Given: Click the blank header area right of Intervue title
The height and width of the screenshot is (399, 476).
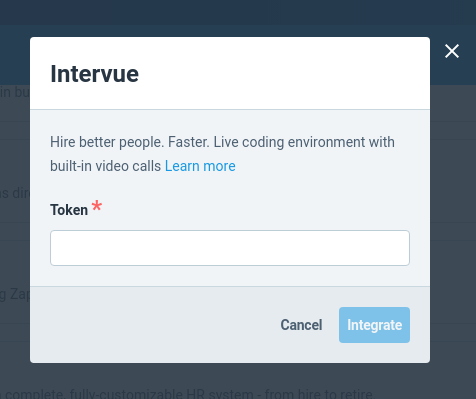Looking at the screenshot, I should coord(283,74).
